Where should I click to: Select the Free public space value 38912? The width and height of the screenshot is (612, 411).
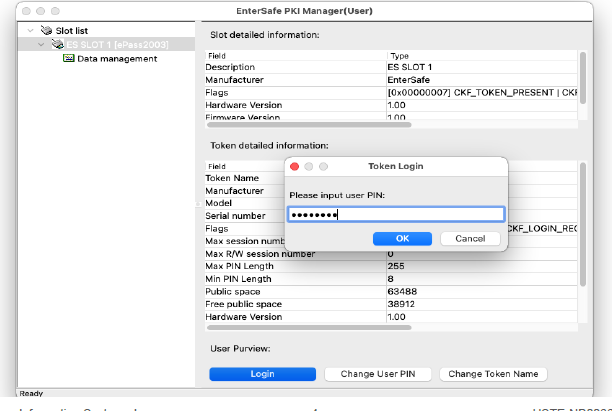click(x=401, y=304)
